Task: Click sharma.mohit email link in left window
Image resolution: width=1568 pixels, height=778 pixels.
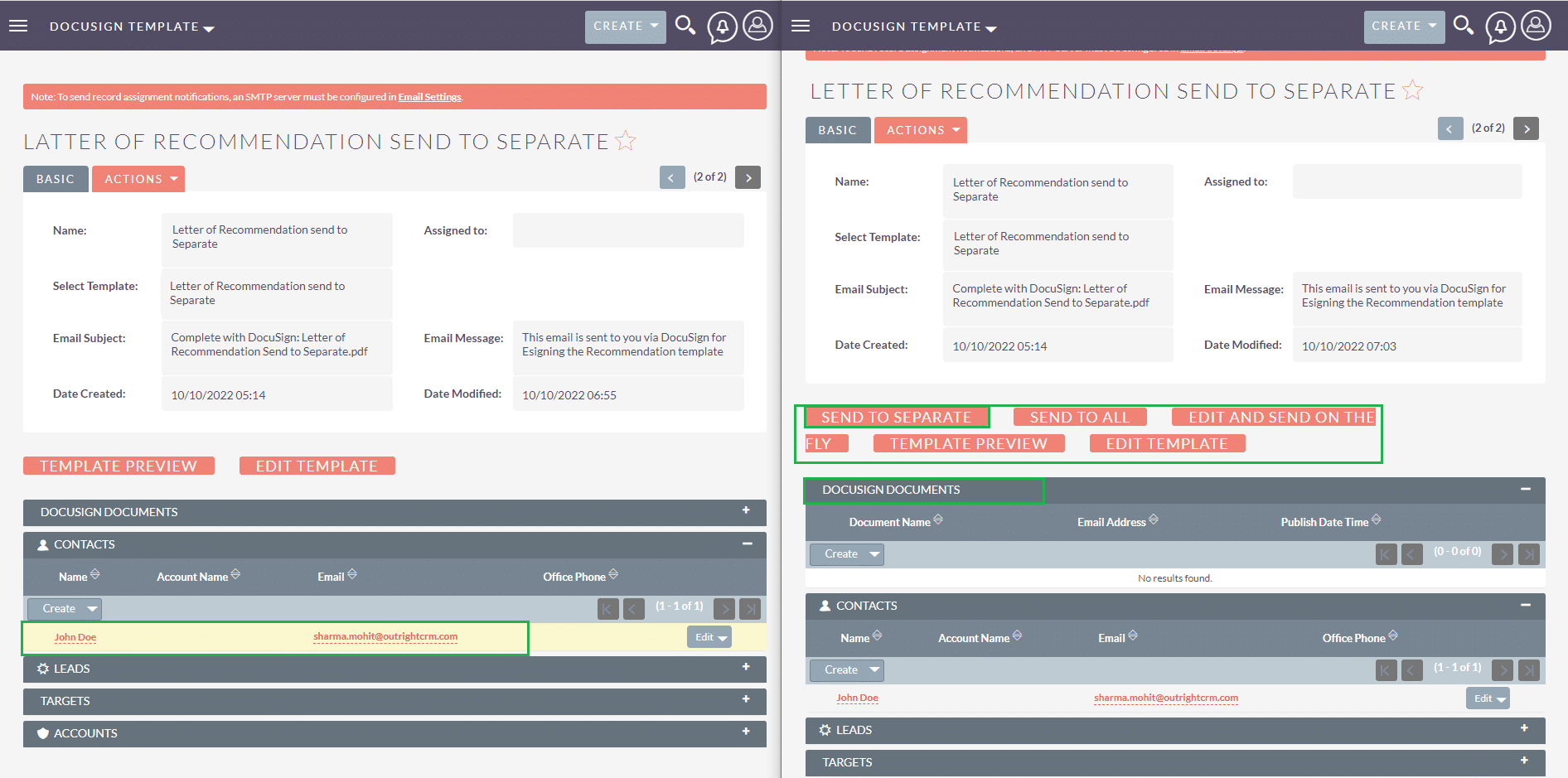Action: click(385, 636)
